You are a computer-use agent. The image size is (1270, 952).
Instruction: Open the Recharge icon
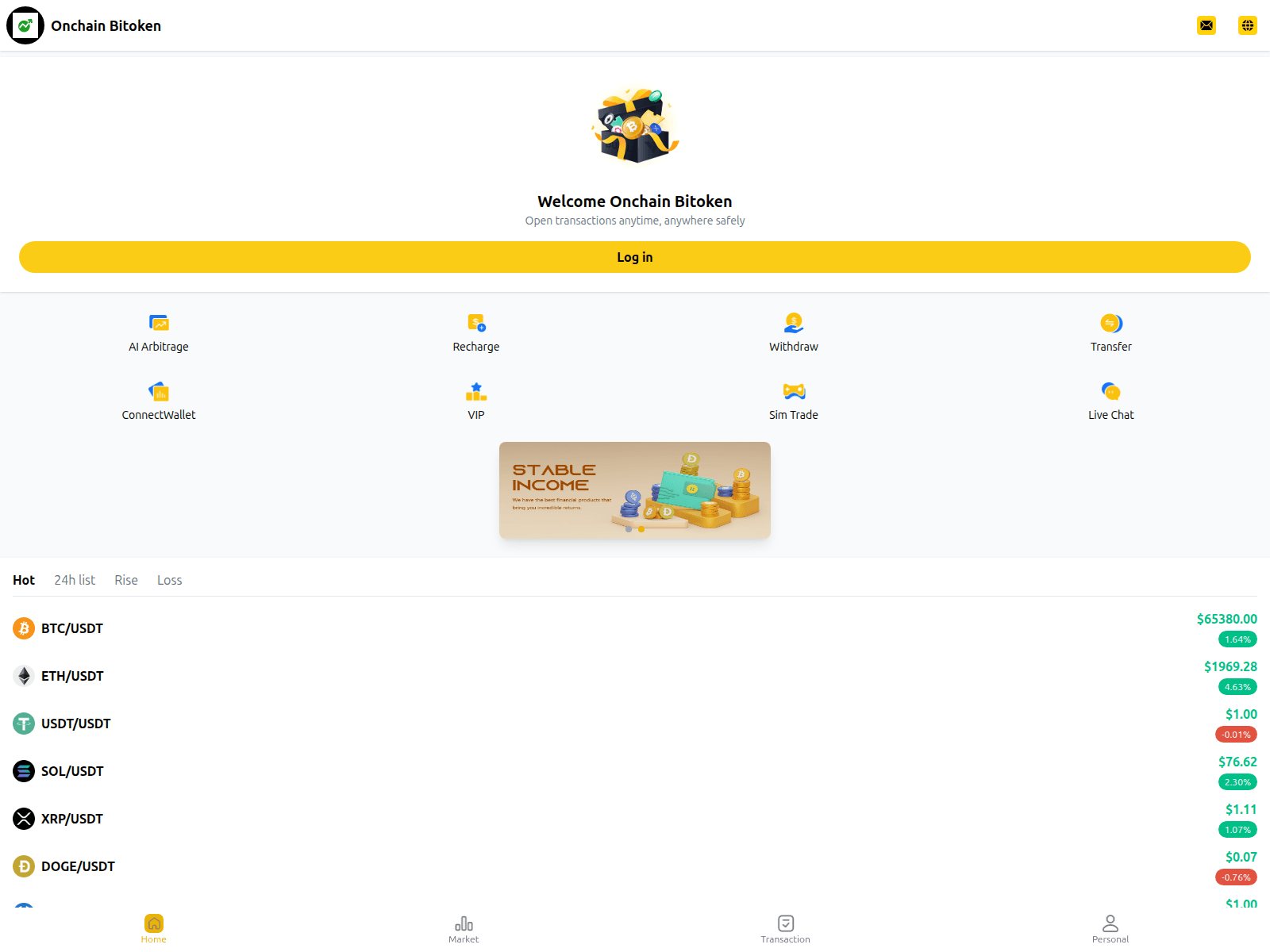(476, 323)
